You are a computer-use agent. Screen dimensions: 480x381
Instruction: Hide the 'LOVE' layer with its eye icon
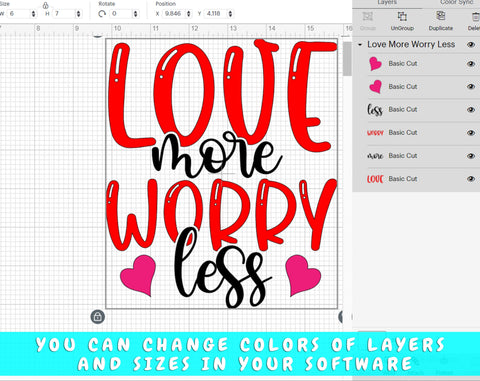(471, 179)
